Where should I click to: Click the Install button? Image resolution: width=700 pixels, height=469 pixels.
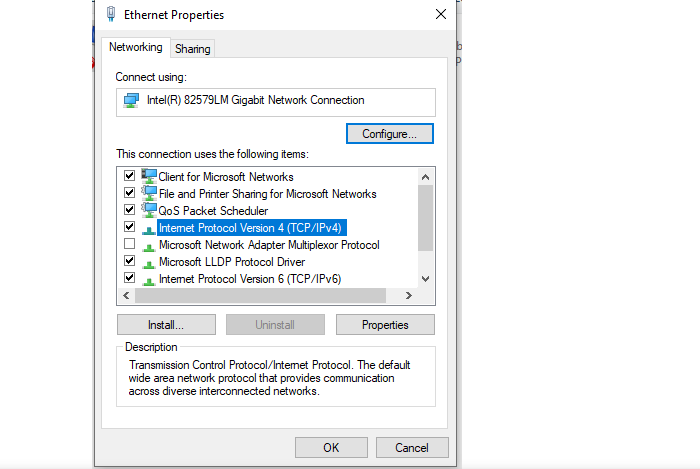166,325
